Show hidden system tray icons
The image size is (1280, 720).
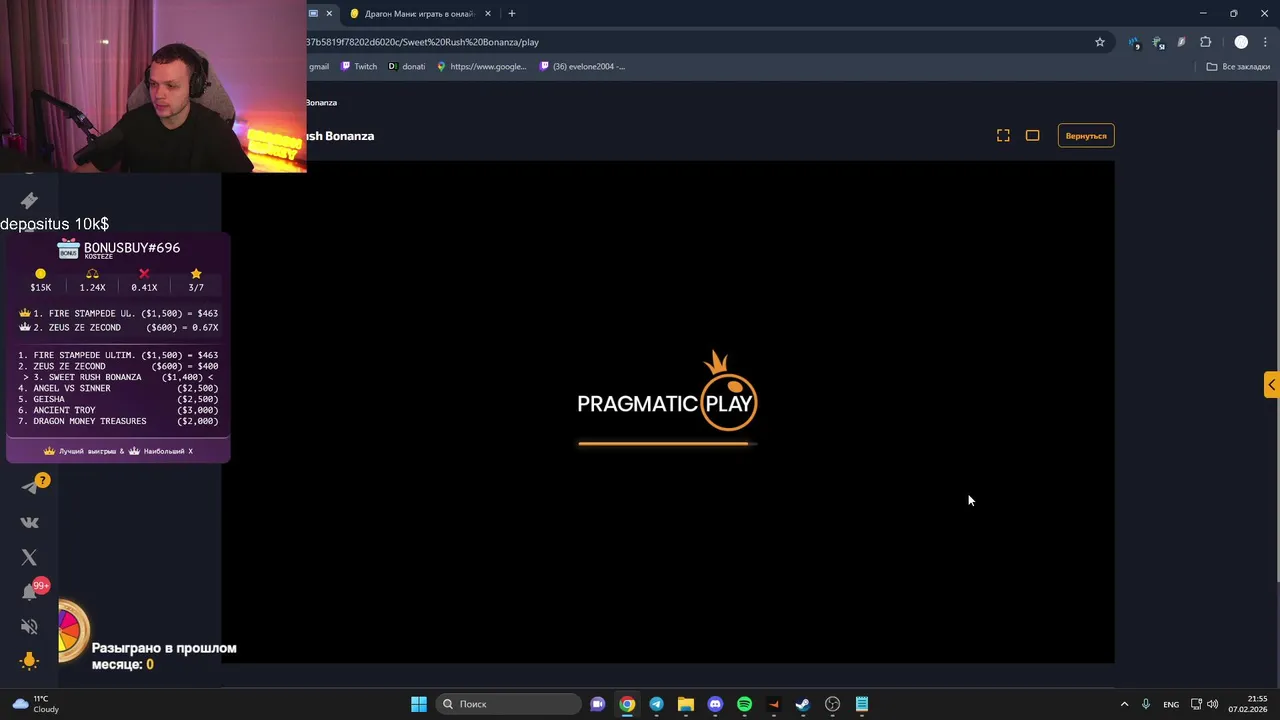(x=1124, y=704)
